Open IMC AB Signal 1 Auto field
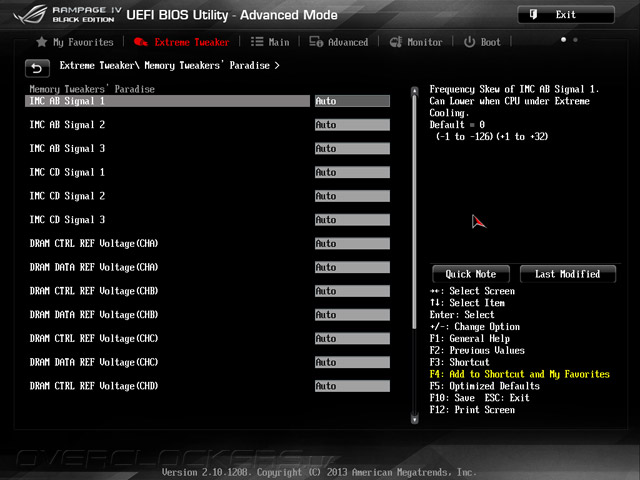Screen dimensions: 640x480 point(352,101)
